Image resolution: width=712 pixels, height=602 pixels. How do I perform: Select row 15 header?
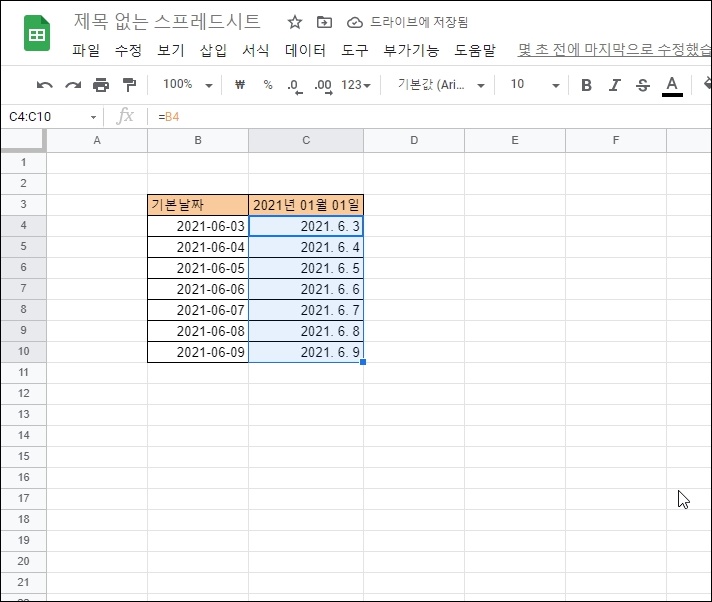pyautogui.click(x=24, y=456)
